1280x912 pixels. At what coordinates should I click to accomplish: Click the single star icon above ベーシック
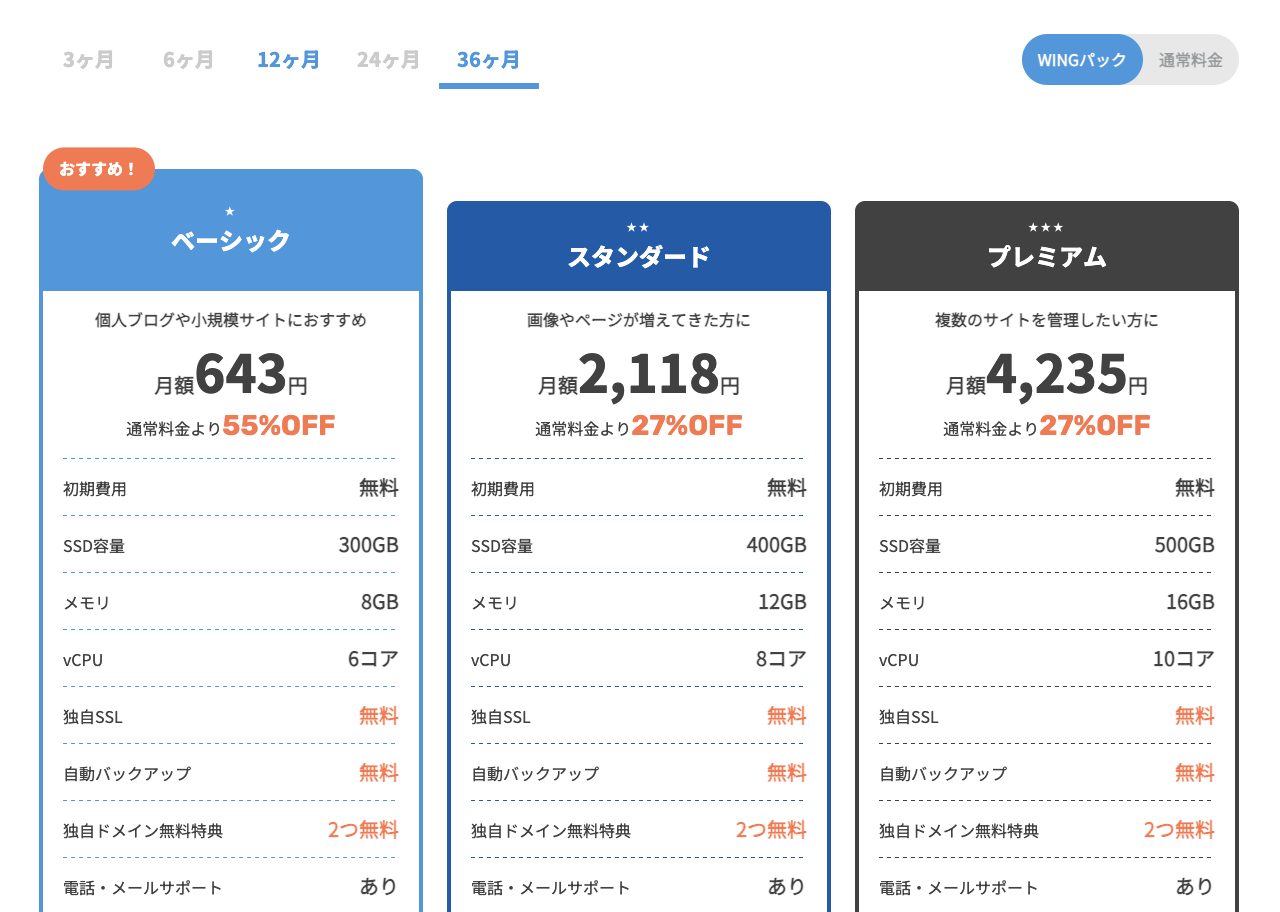230,211
